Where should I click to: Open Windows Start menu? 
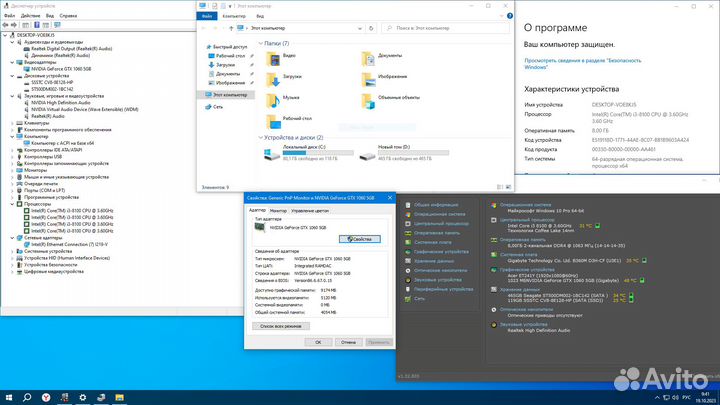click(x=9, y=398)
